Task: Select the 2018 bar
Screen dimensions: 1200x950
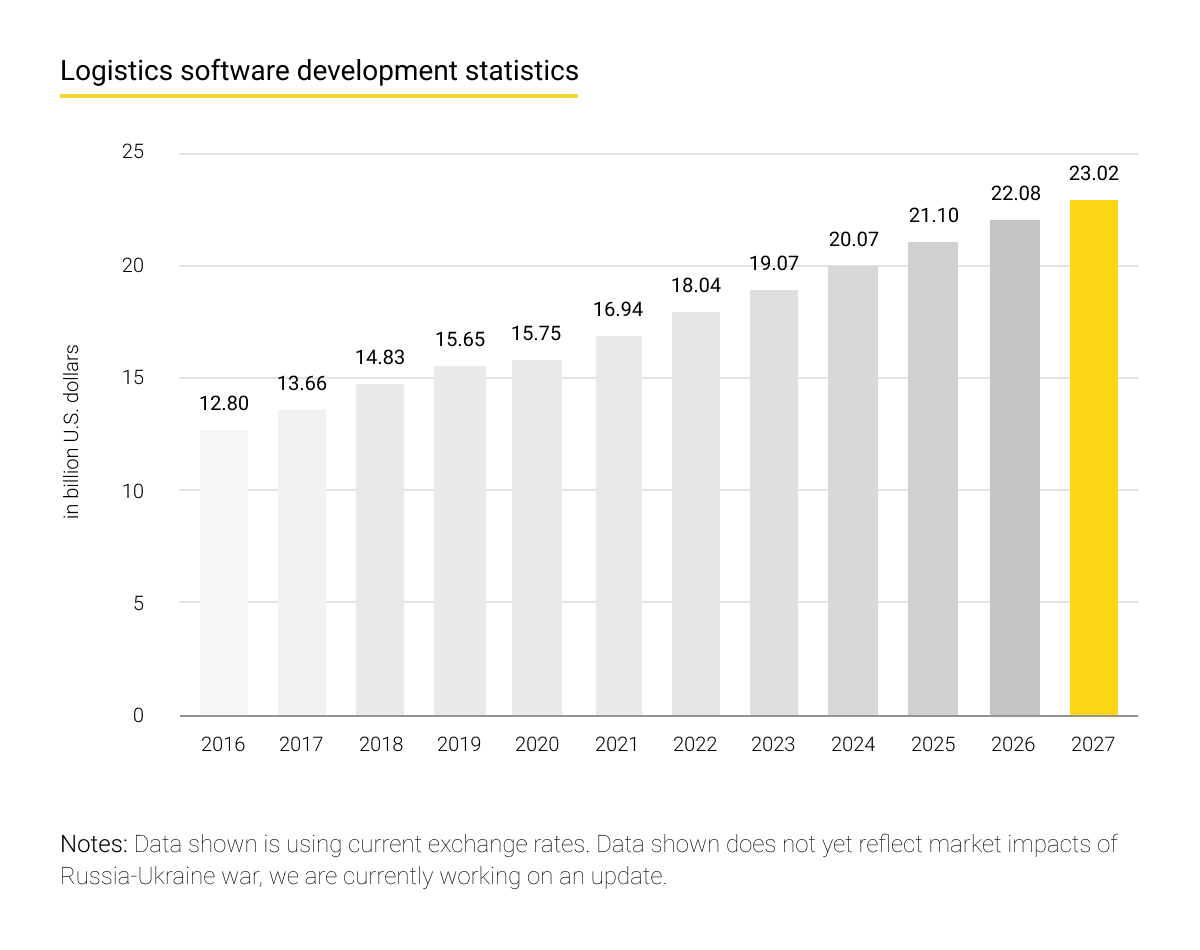Action: click(380, 550)
